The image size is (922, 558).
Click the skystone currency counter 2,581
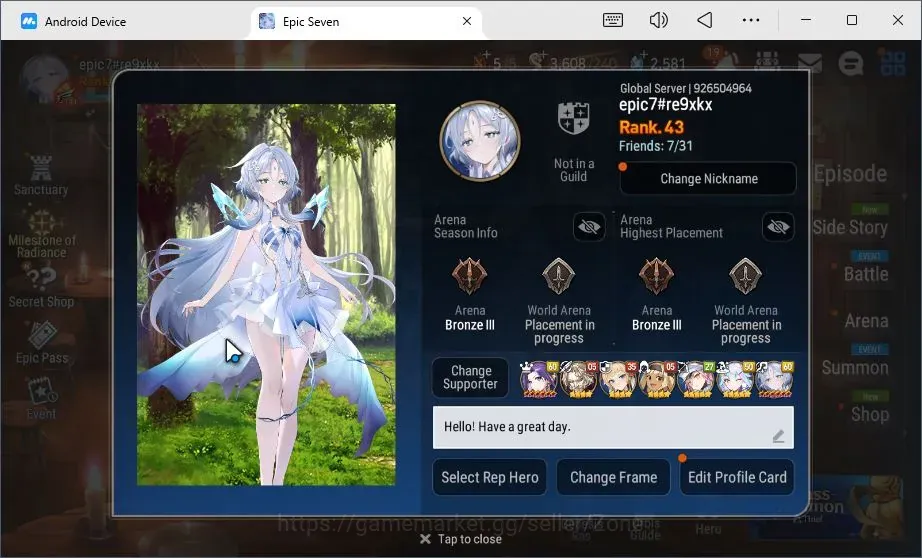658,62
